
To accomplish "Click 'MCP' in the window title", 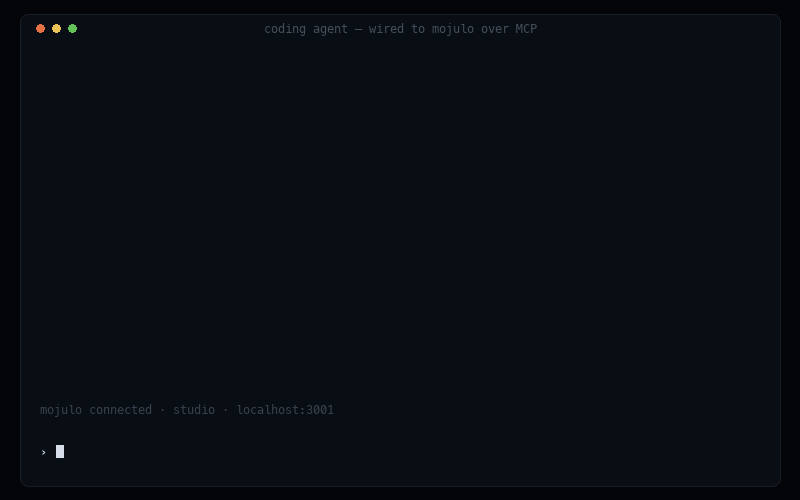I will click(x=526, y=29).
